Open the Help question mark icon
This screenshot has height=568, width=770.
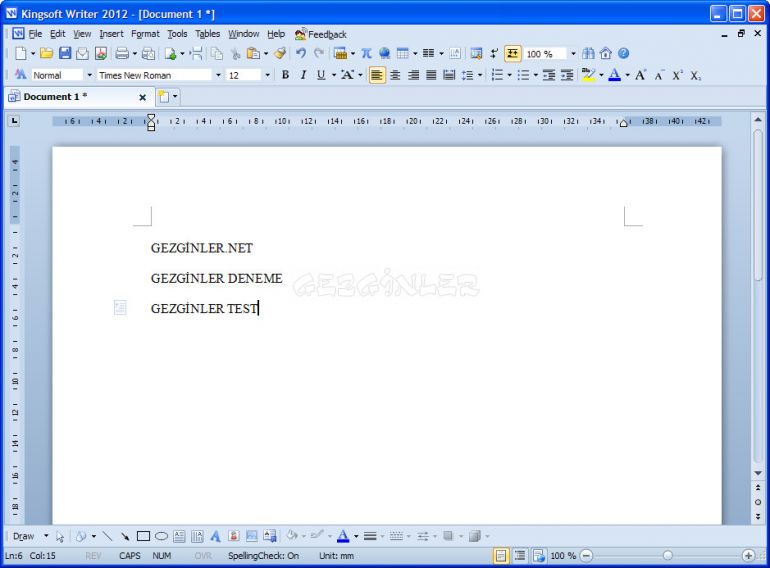pyautogui.click(x=624, y=54)
